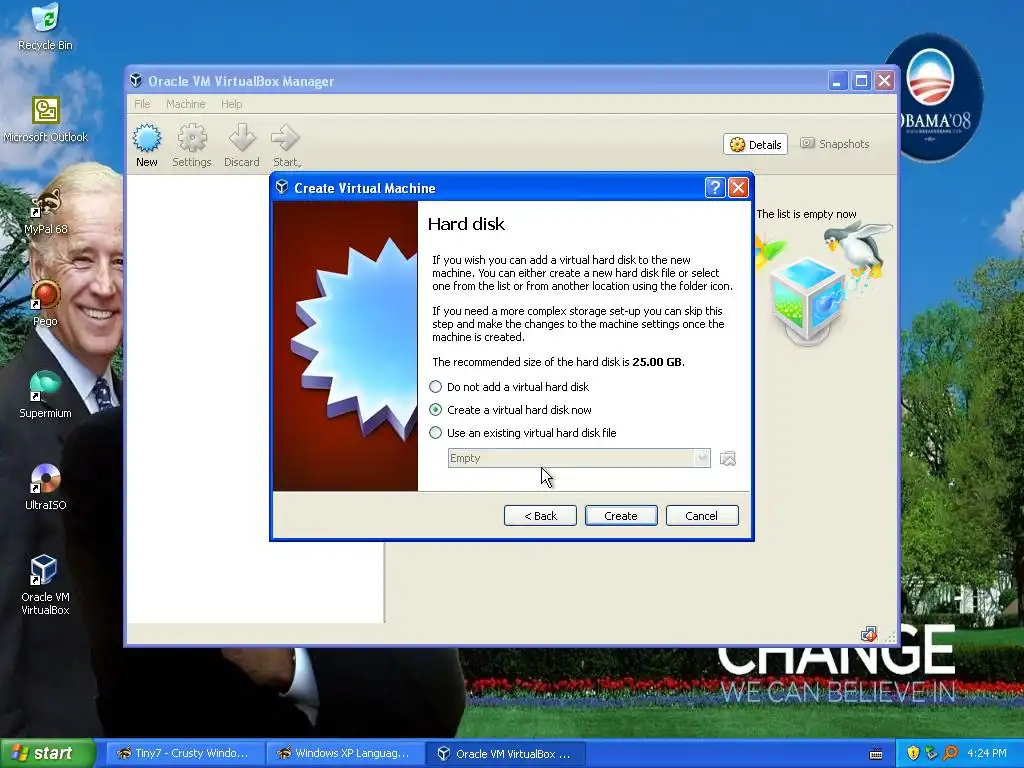Click the Start arrow toolbar icon
This screenshot has height=768, width=1024.
(x=285, y=138)
